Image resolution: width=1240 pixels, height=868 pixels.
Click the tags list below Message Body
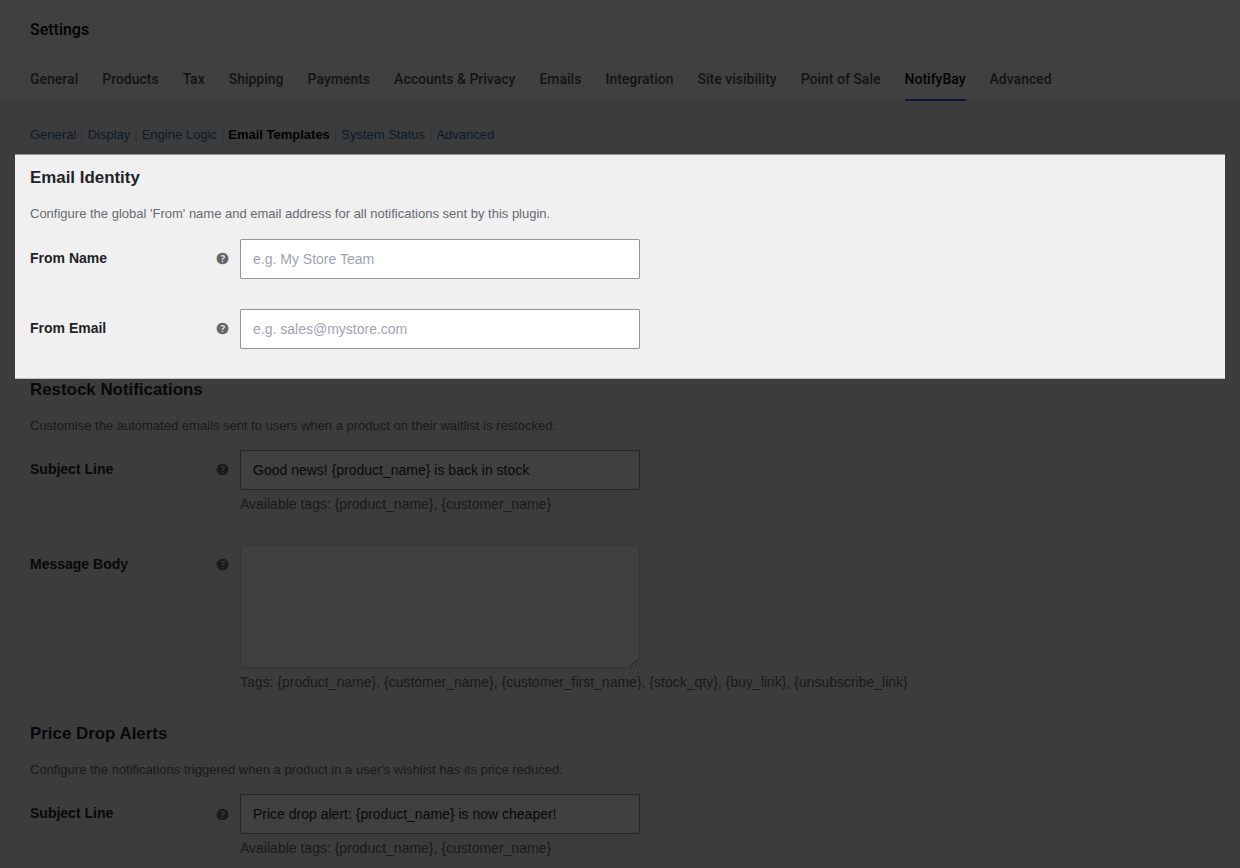pos(574,682)
